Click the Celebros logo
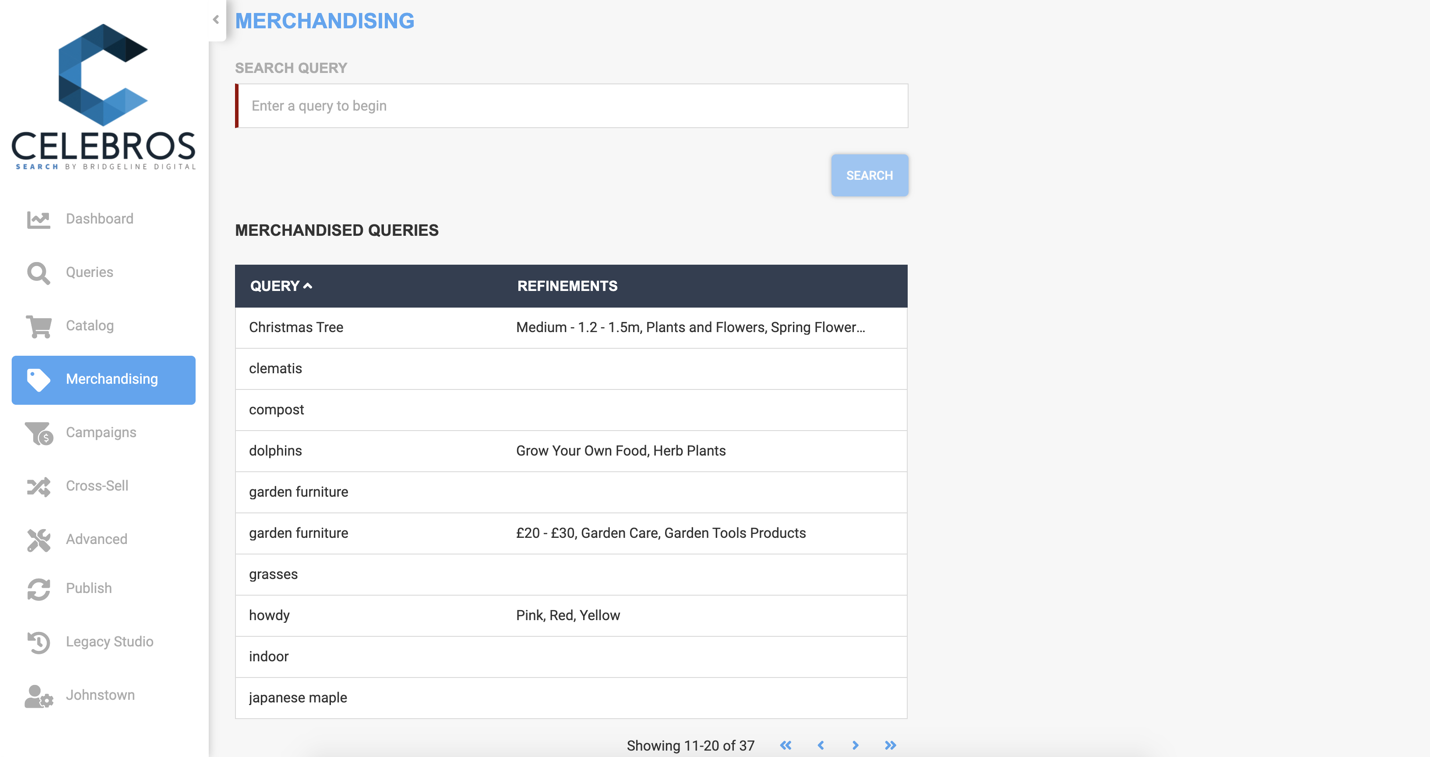Screen dimensions: 1430x757 pyautogui.click(x=103, y=96)
